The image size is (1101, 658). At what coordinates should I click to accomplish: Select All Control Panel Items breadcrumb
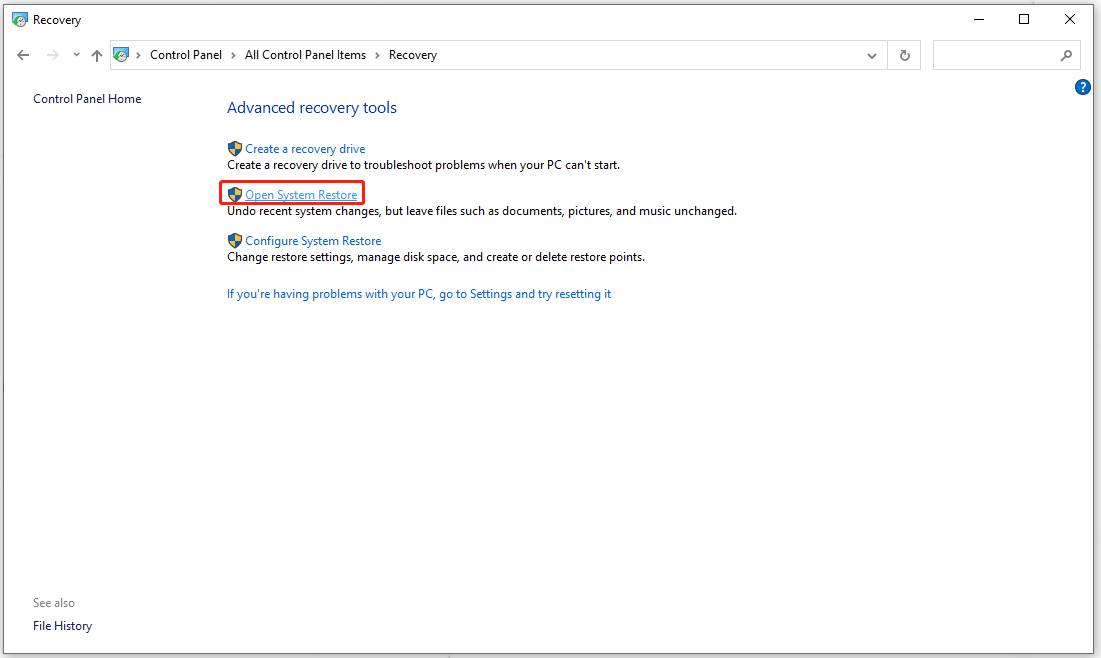coord(305,55)
